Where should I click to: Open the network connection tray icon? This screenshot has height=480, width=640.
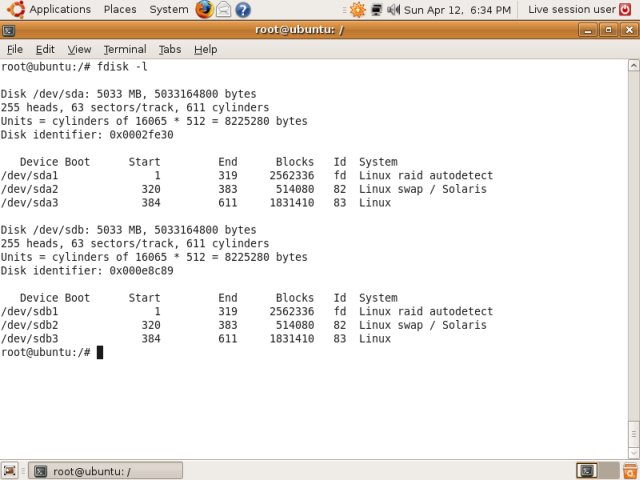(x=376, y=9)
